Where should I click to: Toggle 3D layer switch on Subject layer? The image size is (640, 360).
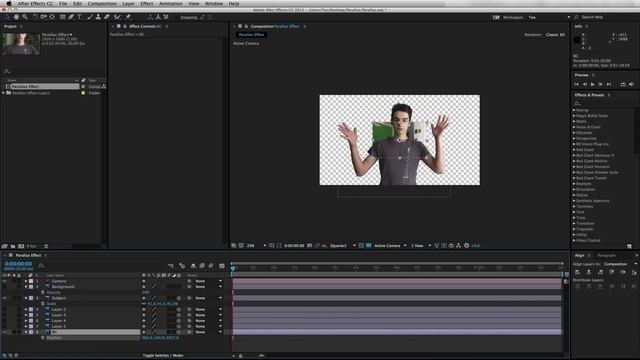(x=179, y=298)
